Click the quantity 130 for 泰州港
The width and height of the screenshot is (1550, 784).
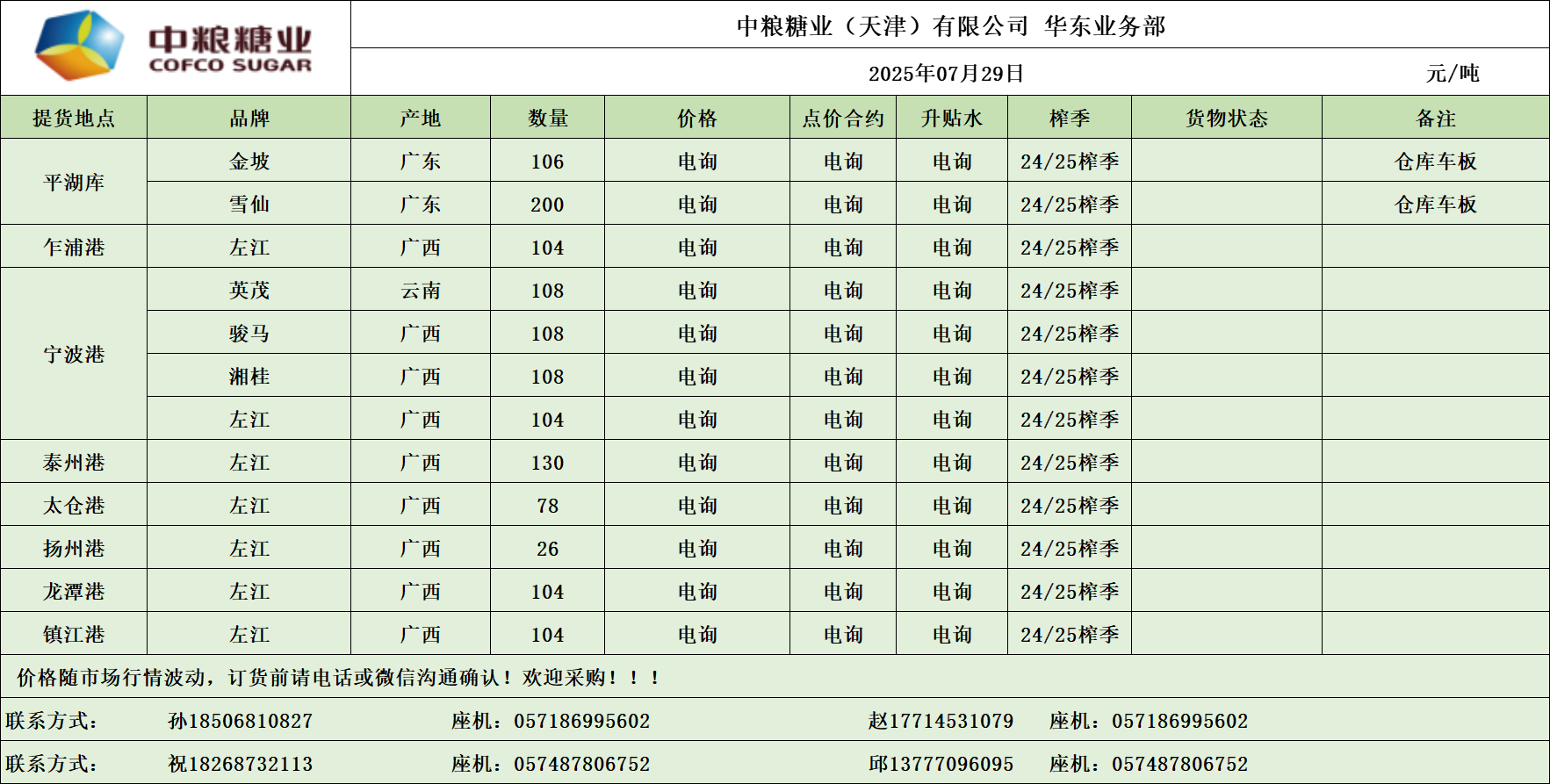click(547, 462)
